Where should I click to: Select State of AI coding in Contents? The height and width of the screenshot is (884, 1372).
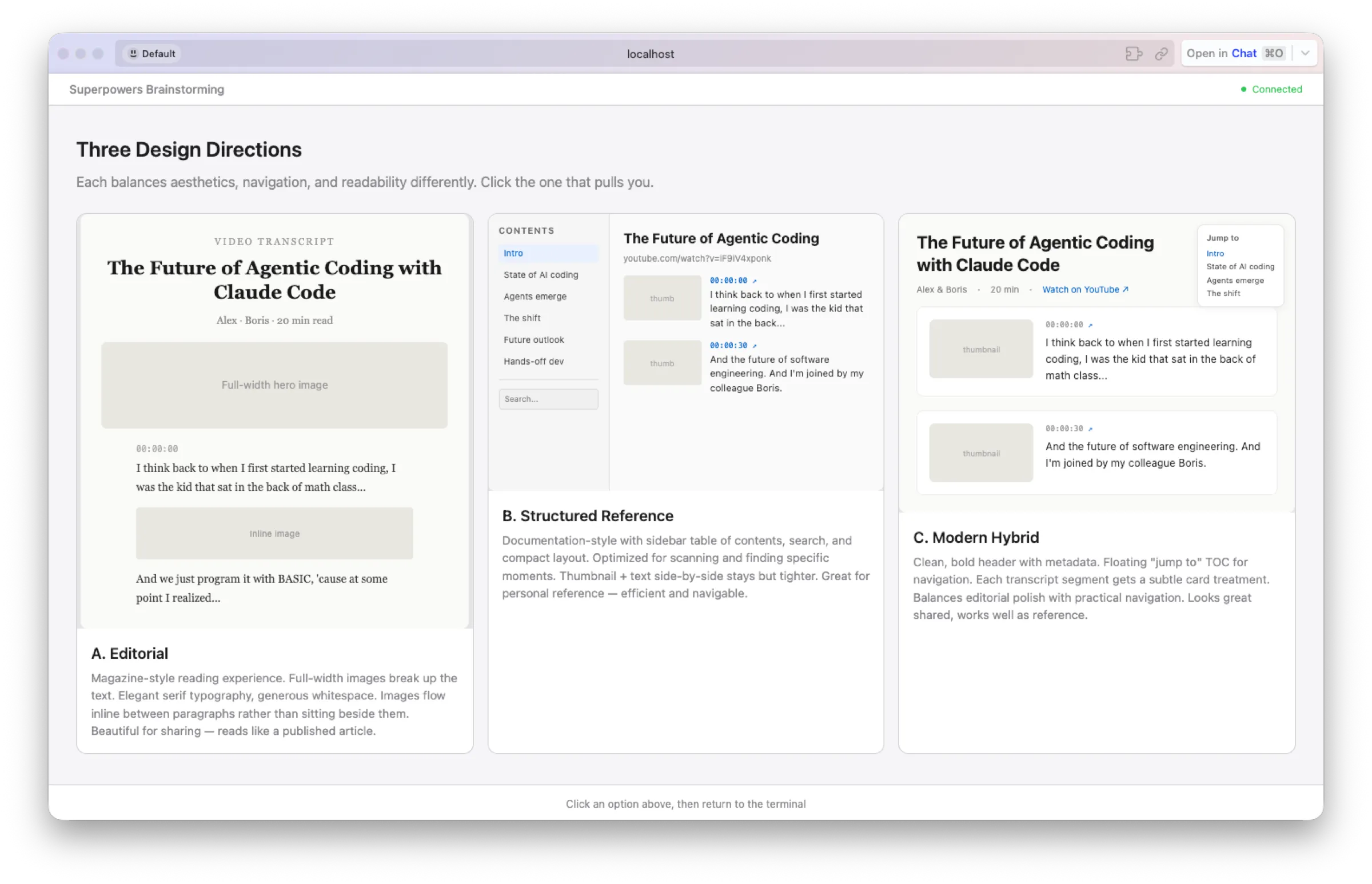[540, 275]
